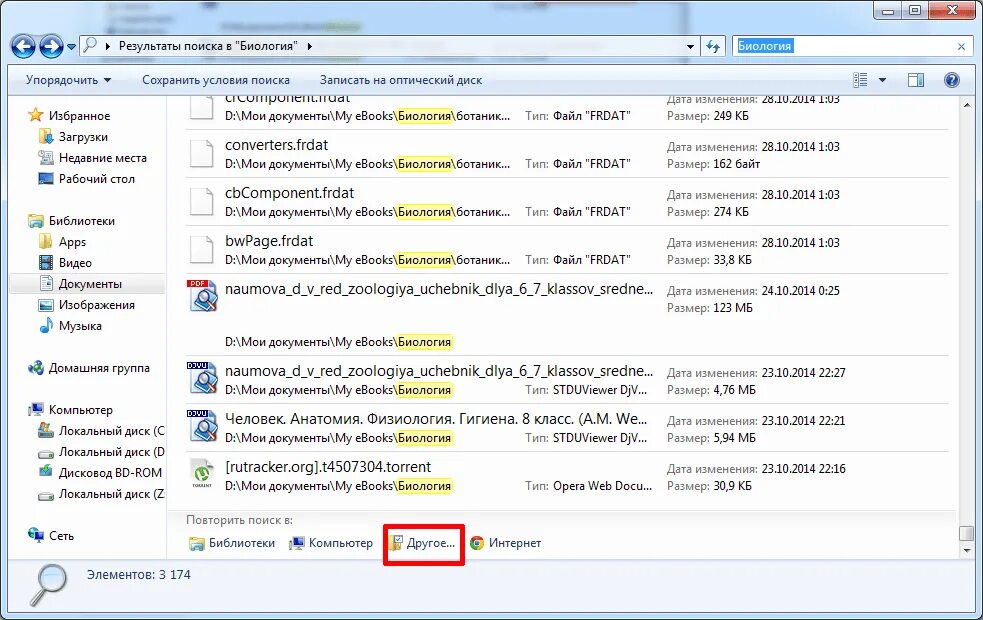Viewport: 983px width, 620px height.
Task: Open the view options dropdown arrow
Action: coord(882,80)
